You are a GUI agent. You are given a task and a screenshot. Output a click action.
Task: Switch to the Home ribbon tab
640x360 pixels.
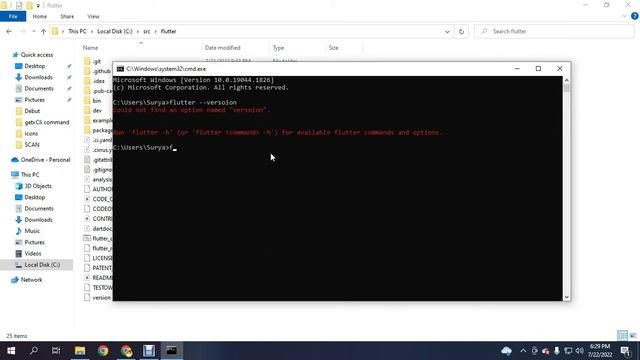tap(40, 16)
